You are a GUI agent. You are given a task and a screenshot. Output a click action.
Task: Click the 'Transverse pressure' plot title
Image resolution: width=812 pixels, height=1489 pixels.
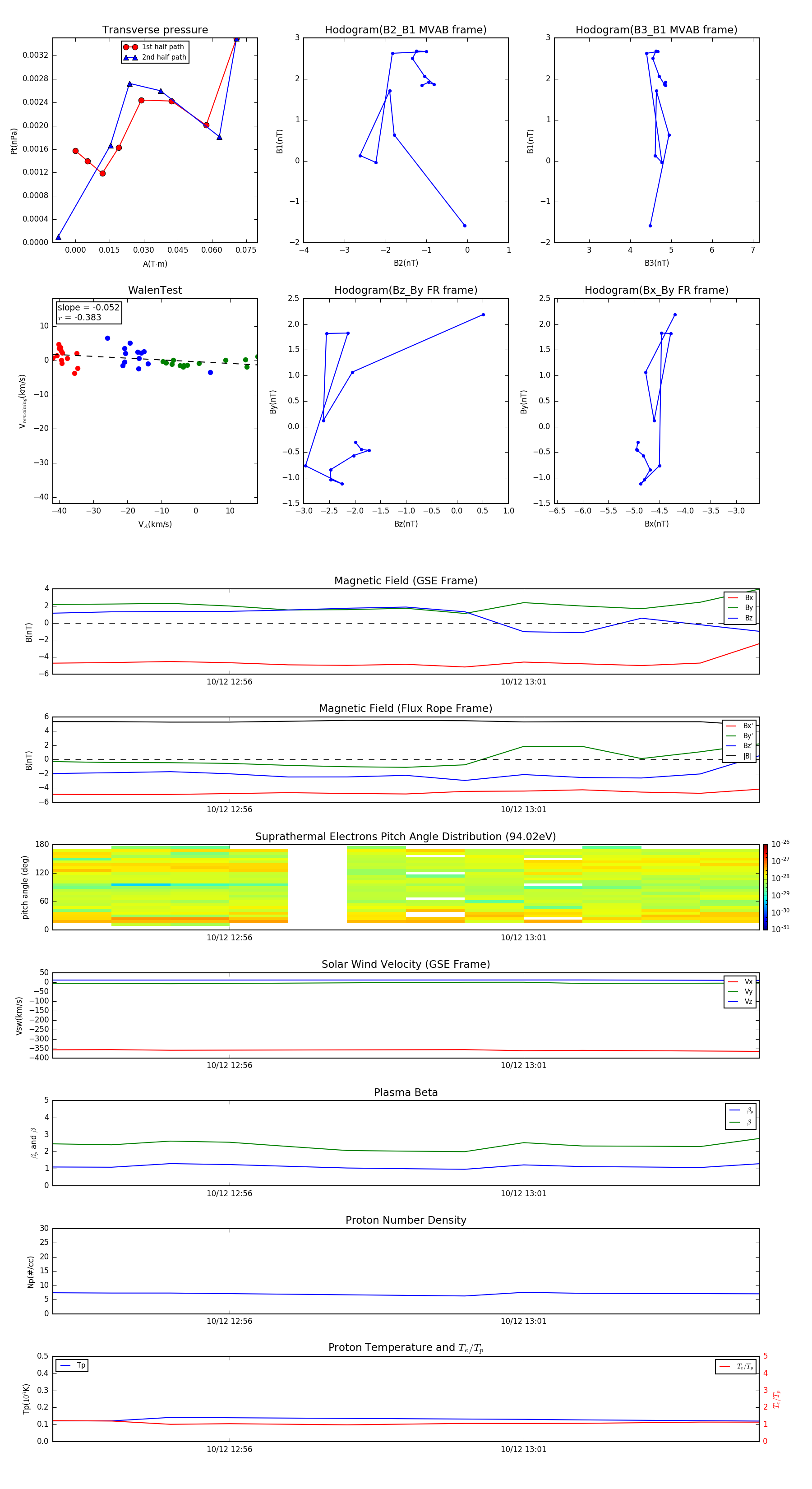(155, 29)
